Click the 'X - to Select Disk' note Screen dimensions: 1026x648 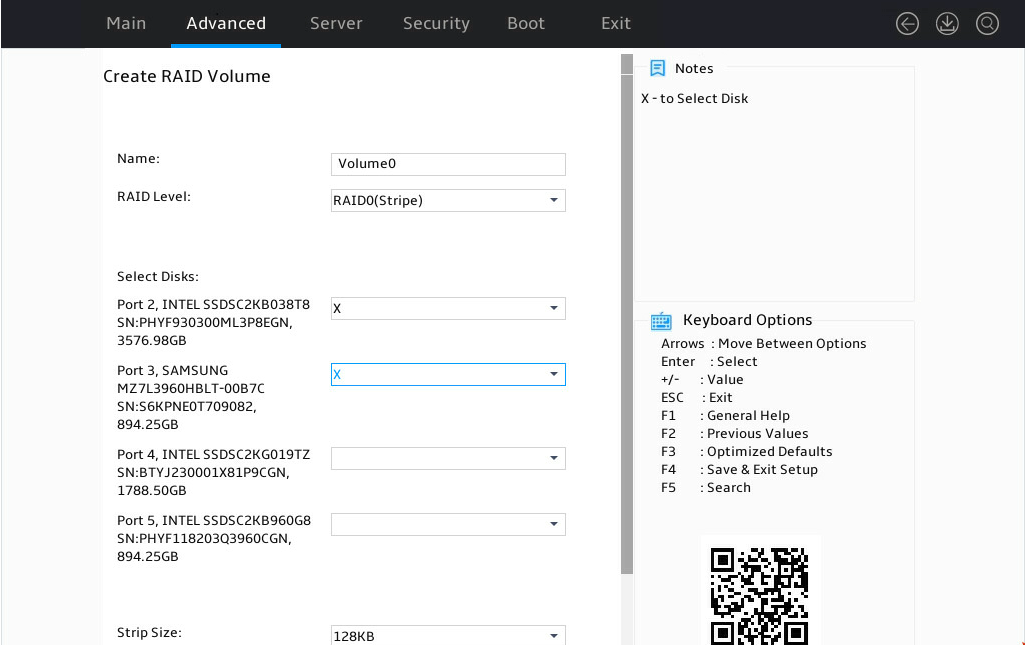[x=694, y=99]
